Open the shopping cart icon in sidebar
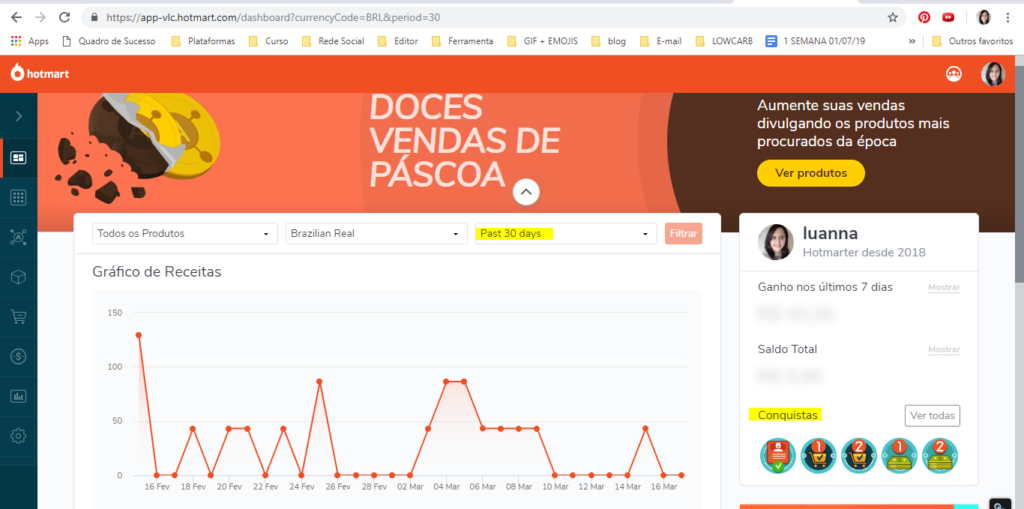This screenshot has height=509, width=1024. [x=18, y=317]
